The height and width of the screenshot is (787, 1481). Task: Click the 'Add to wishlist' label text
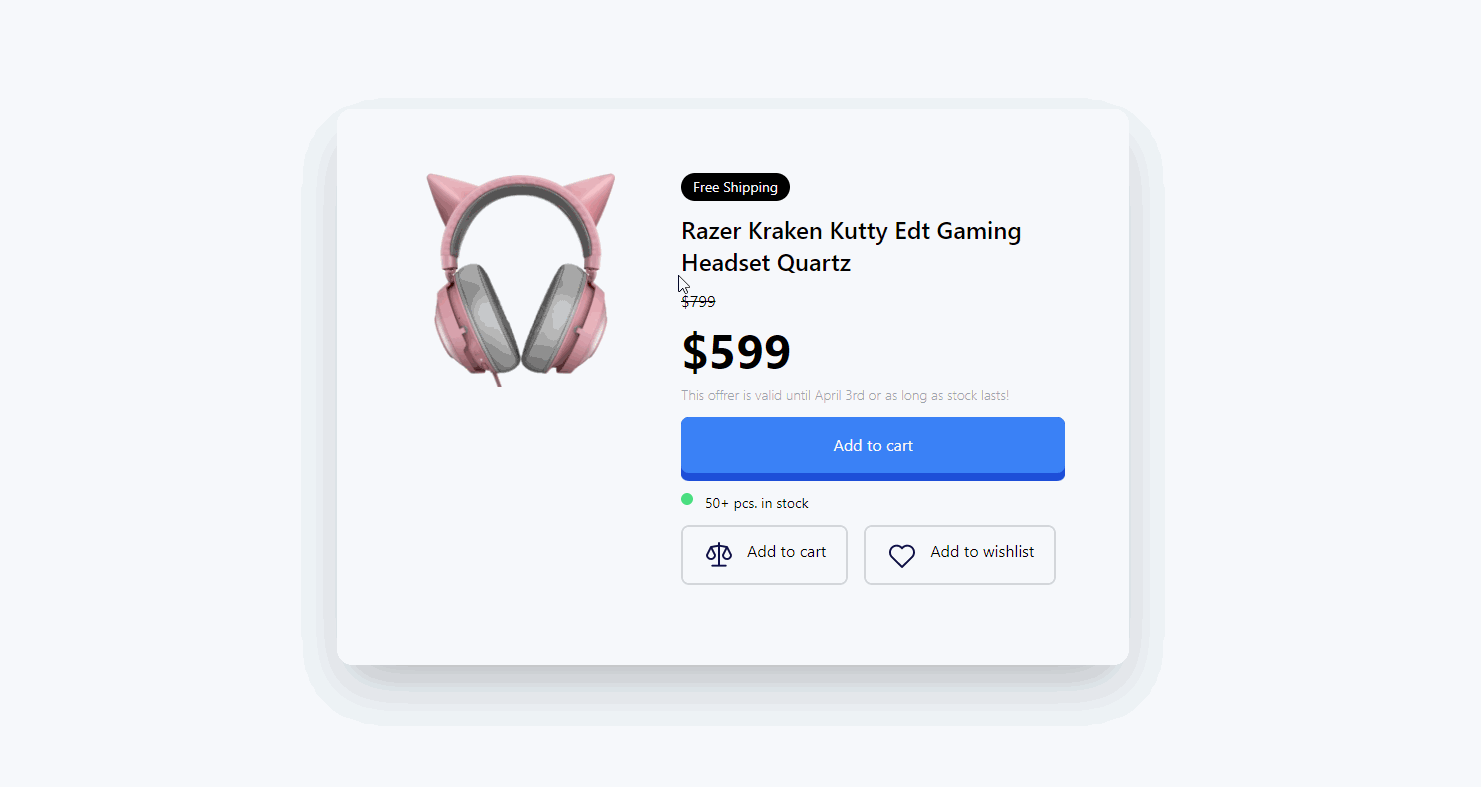982,552
